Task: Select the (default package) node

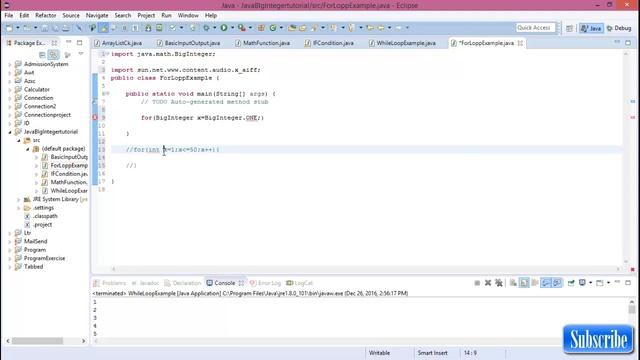Action: 59,149
